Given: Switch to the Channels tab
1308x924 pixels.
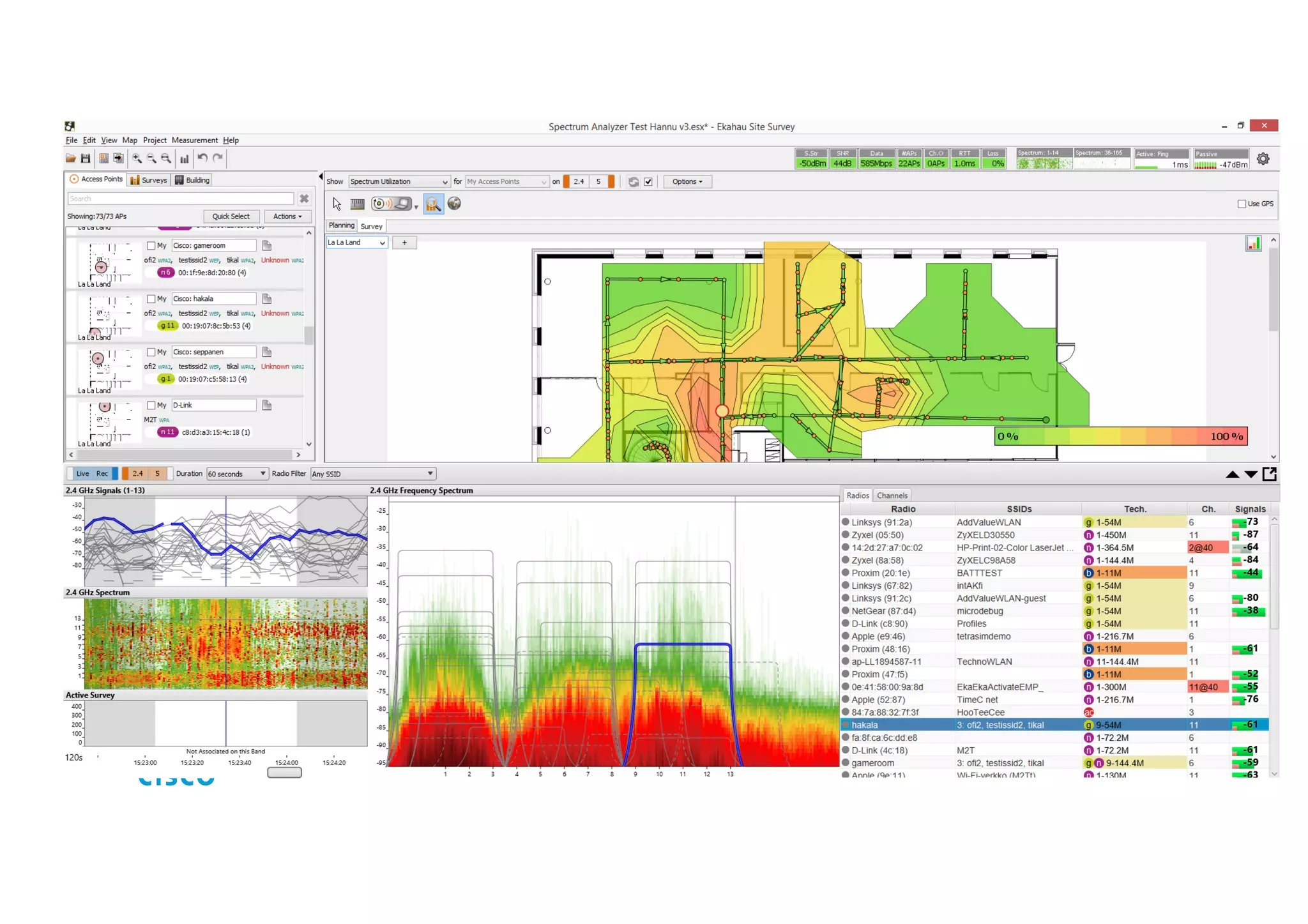Looking at the screenshot, I should click(x=892, y=496).
